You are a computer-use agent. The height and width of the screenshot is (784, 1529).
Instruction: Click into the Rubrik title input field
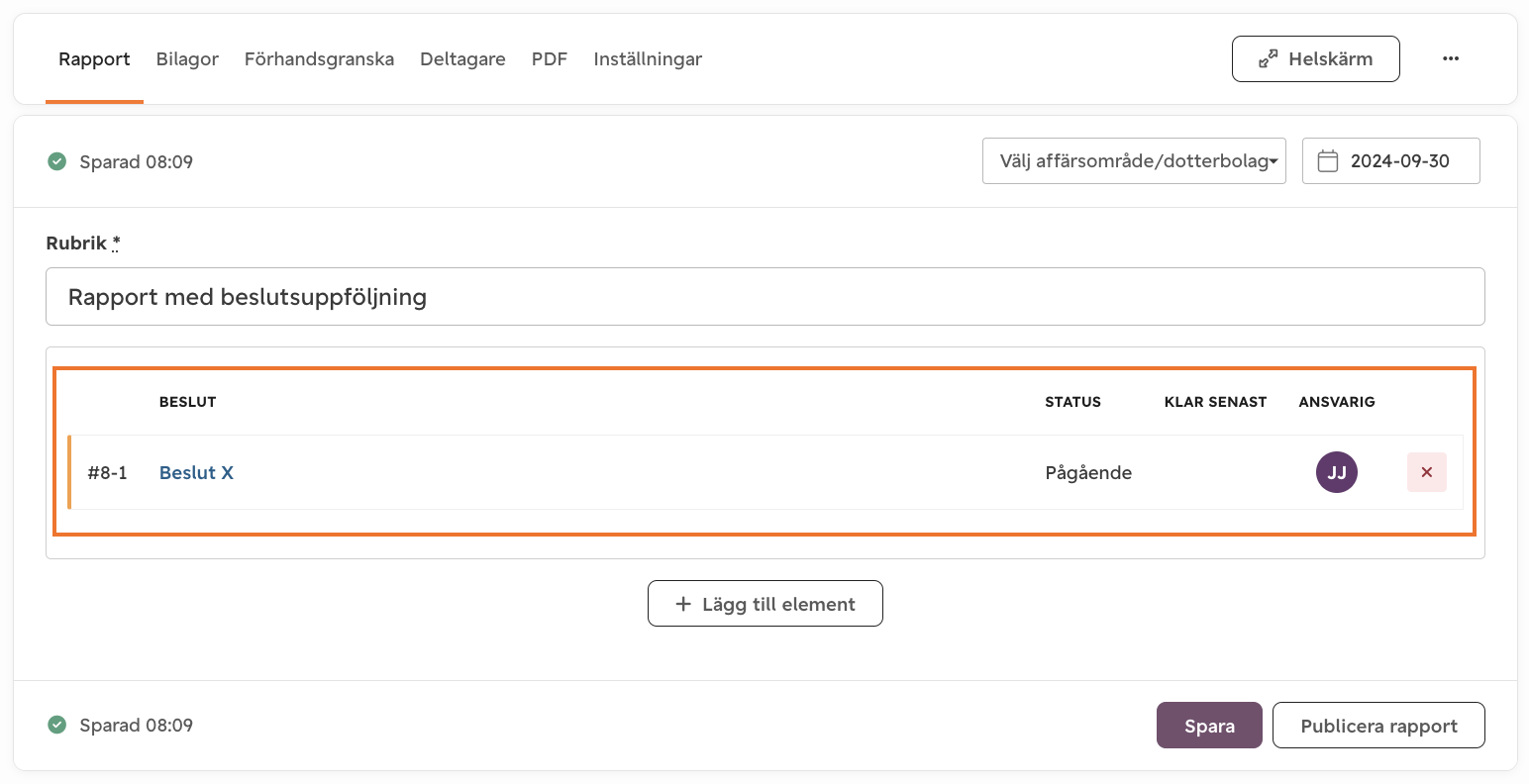[x=765, y=297]
